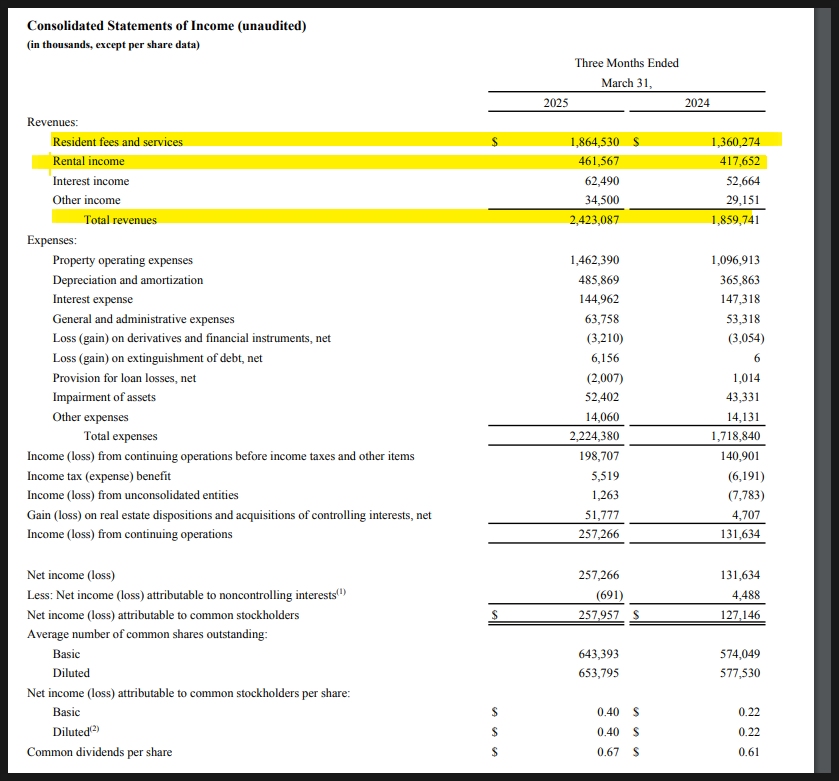Select the "Other income" row label
Image resolution: width=839 pixels, height=781 pixels.
point(86,200)
